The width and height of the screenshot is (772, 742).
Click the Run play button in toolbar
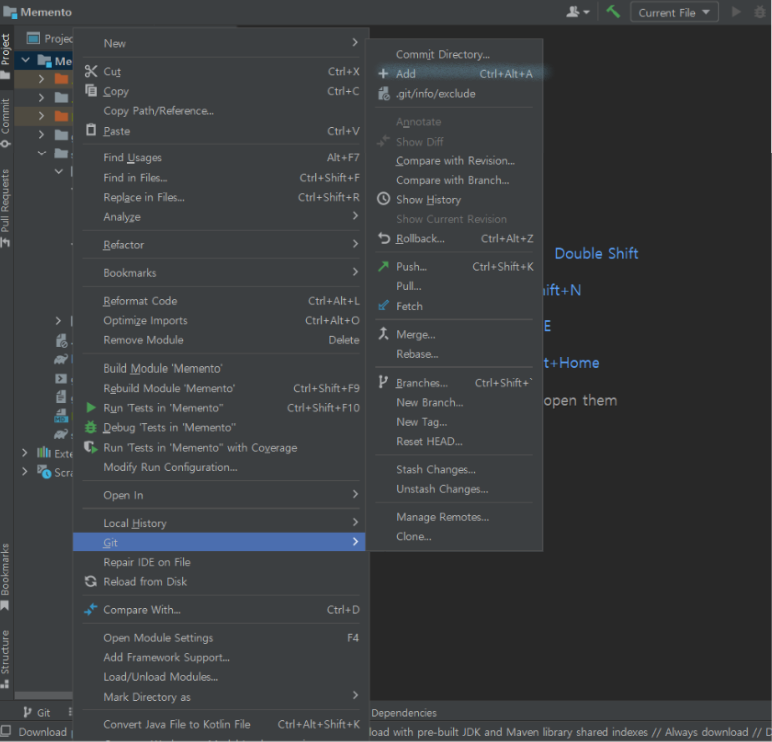click(736, 12)
